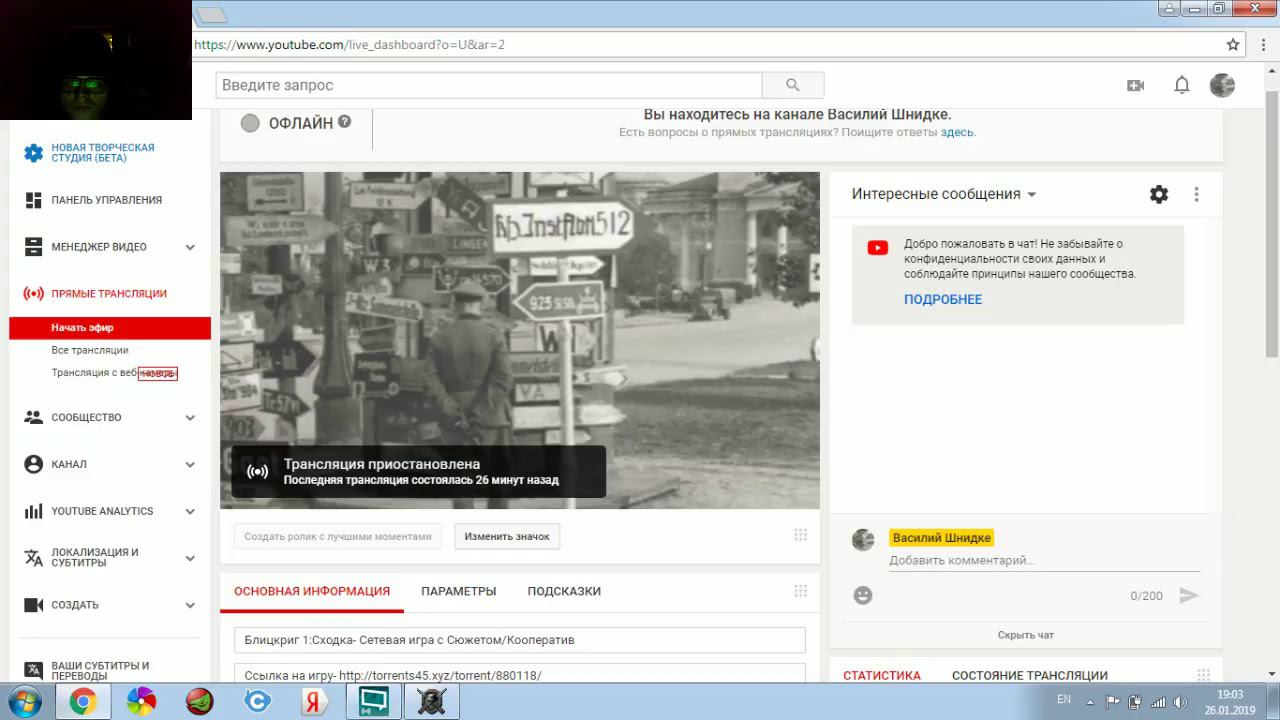Expand the Сообщество section

coord(190,418)
